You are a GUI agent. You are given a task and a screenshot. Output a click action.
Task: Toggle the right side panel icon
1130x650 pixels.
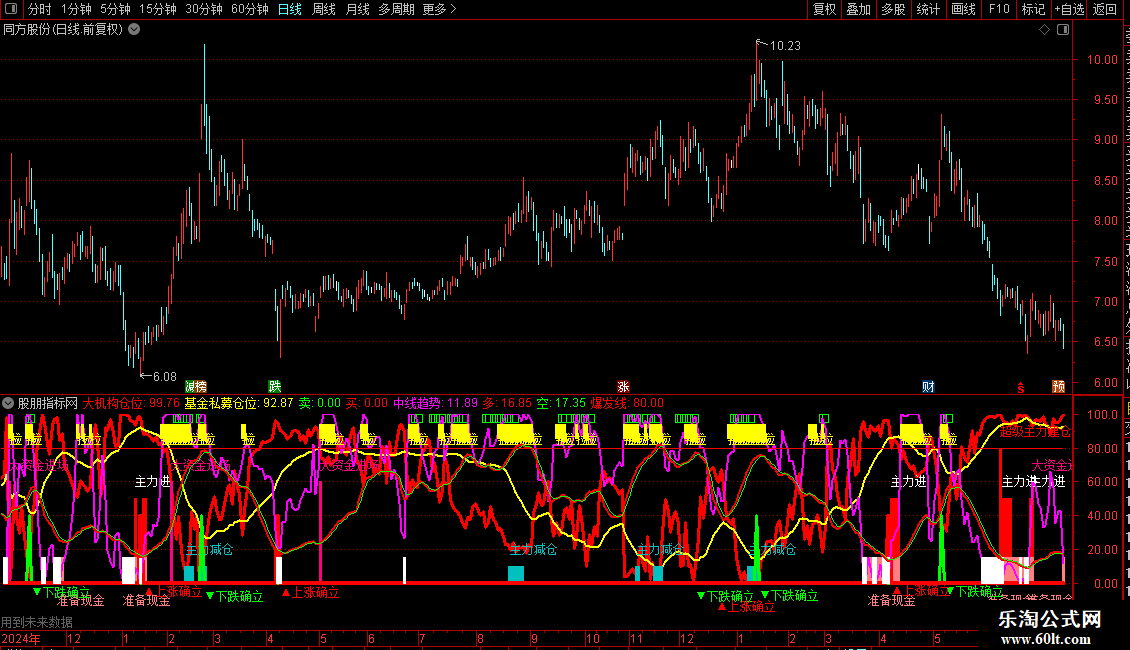(1063, 30)
